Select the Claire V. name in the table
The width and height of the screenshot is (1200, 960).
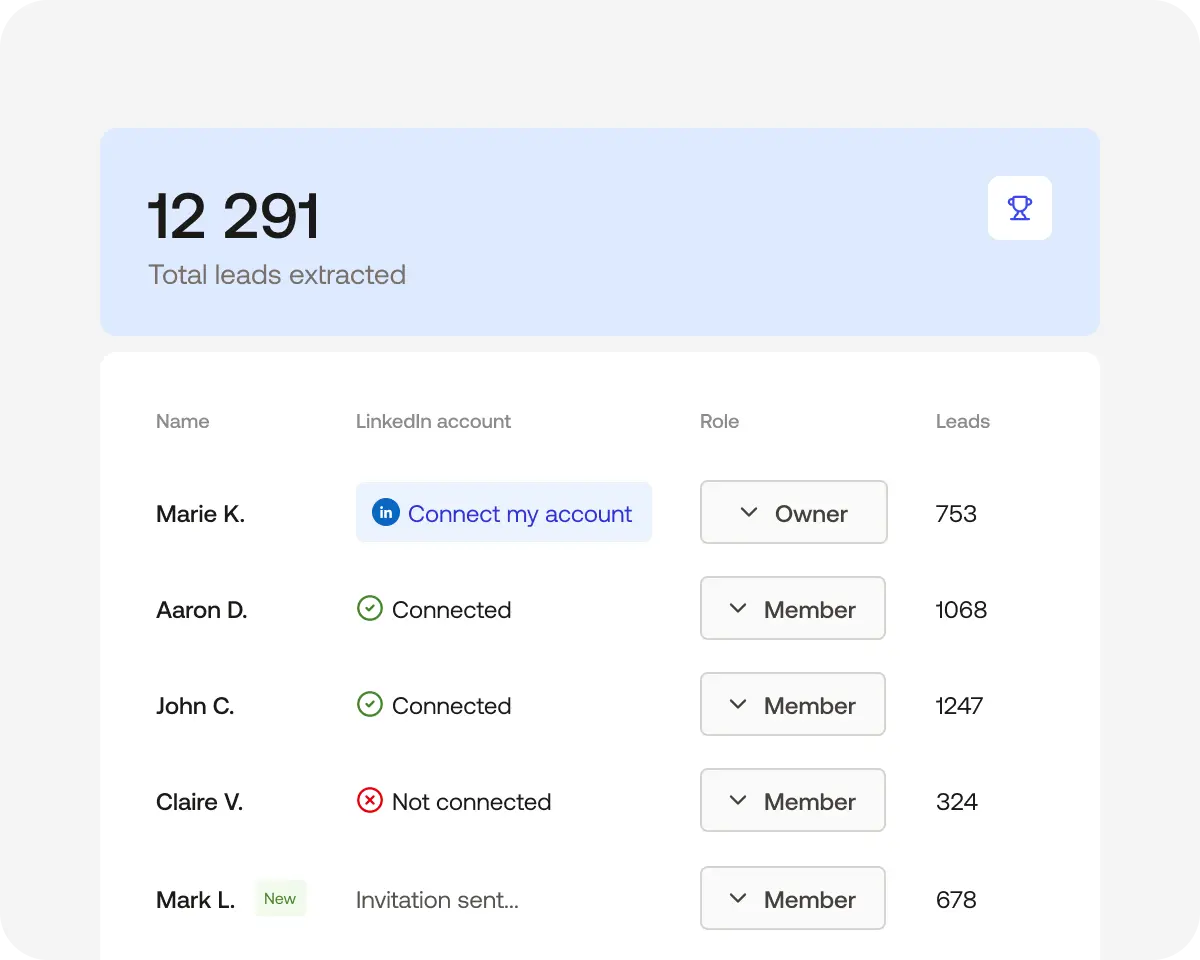coord(199,802)
